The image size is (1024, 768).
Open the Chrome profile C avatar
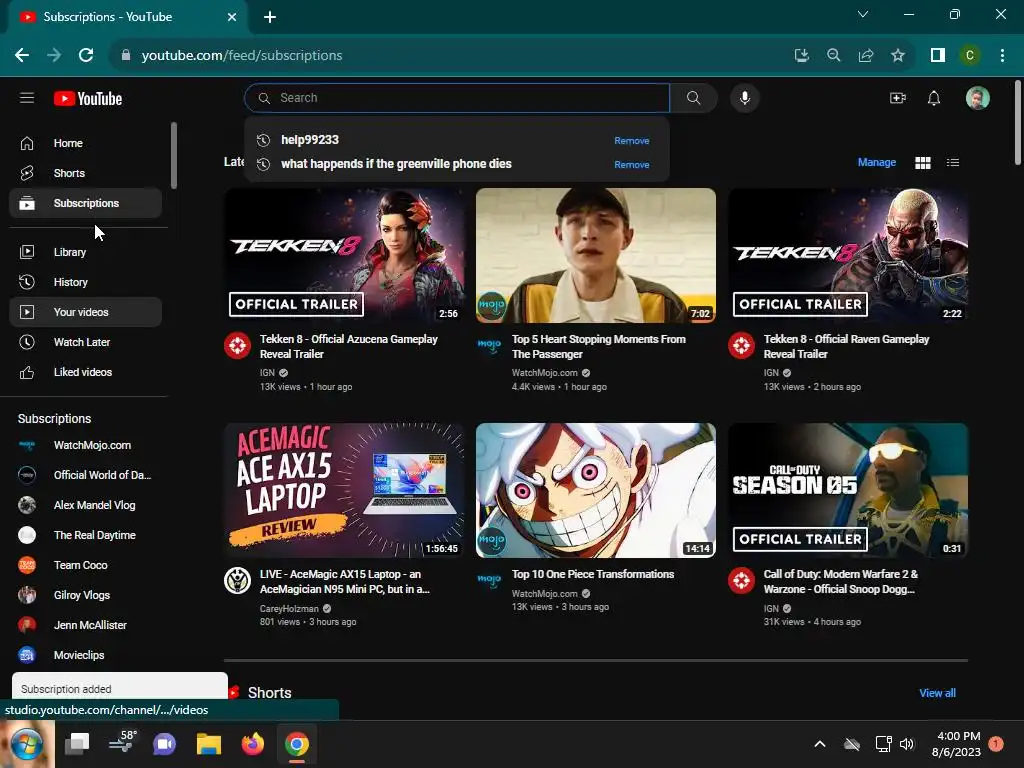click(x=970, y=56)
